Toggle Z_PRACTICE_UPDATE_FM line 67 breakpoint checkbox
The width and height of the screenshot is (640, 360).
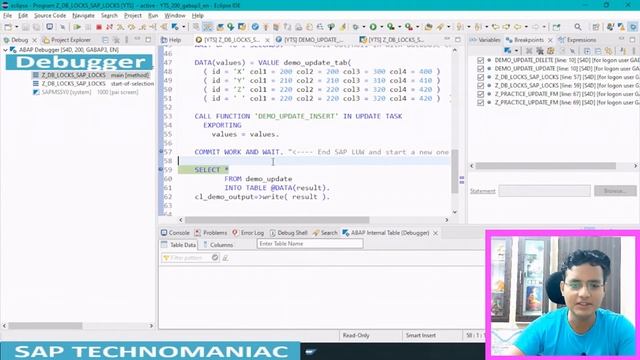pos(480,94)
